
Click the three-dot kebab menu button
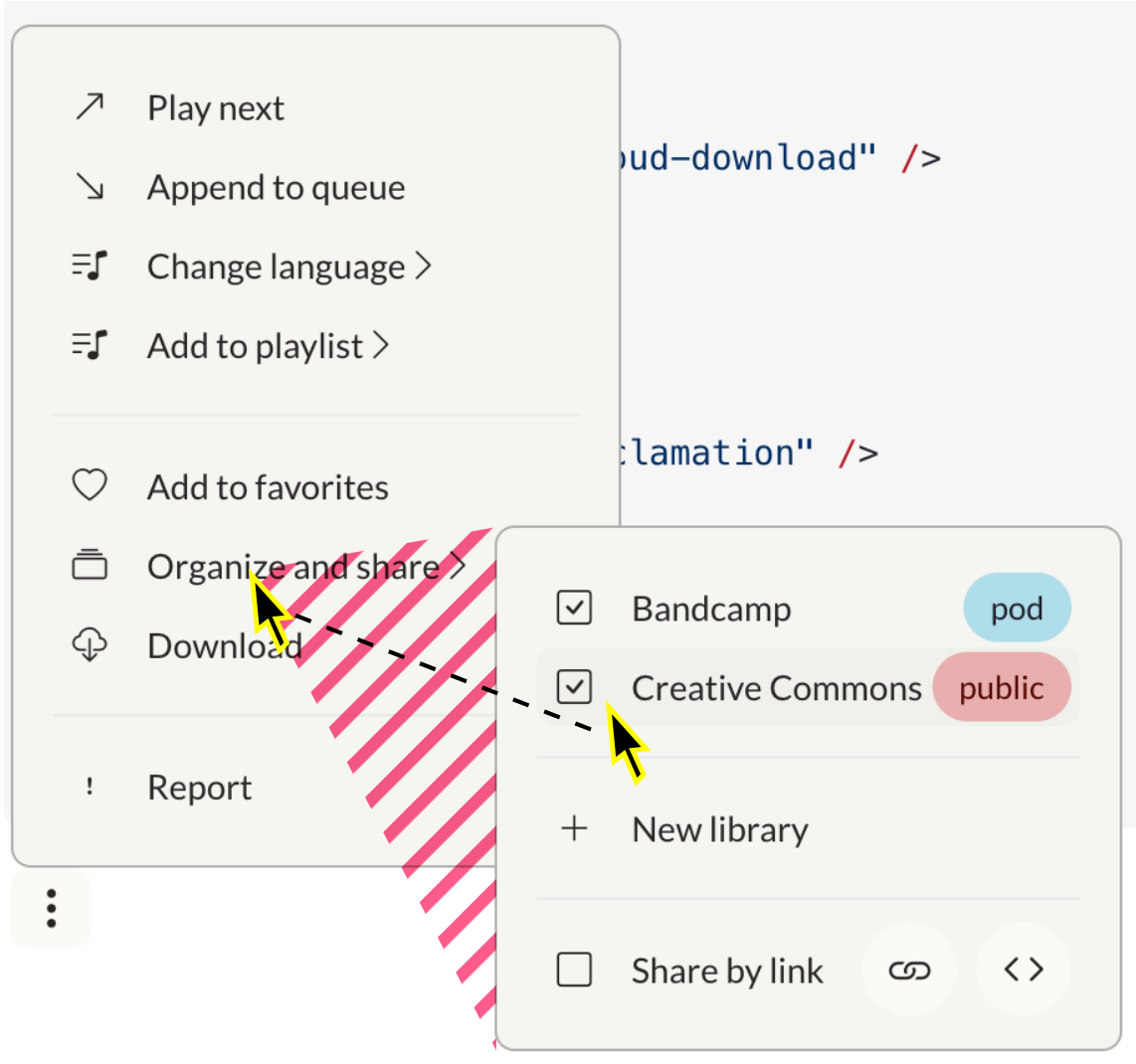tap(52, 908)
